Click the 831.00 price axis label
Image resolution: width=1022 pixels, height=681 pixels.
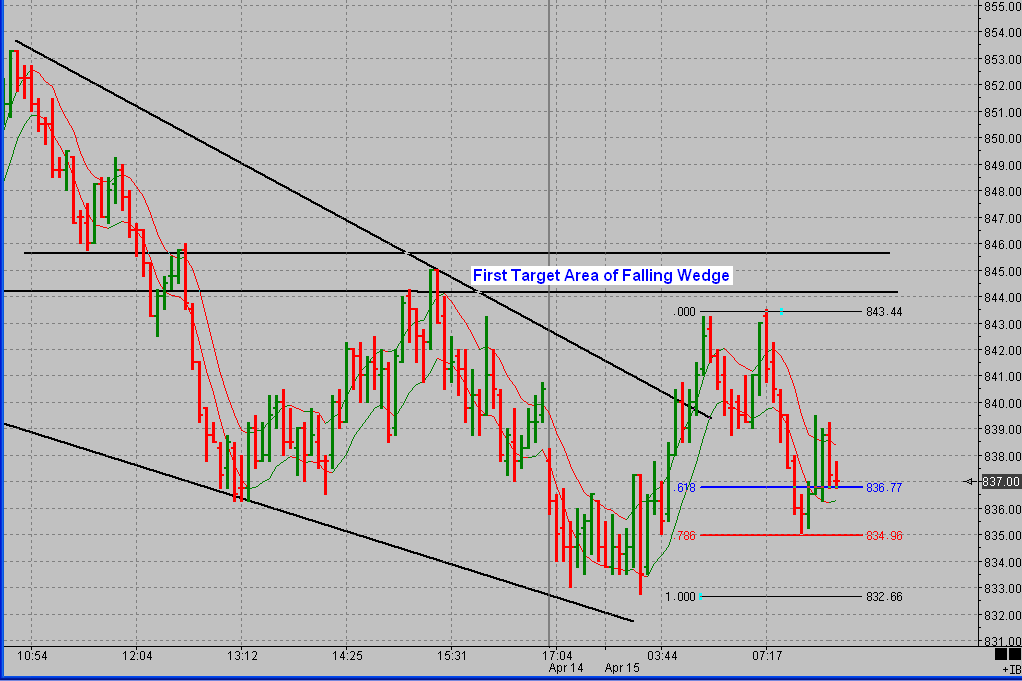1002,641
